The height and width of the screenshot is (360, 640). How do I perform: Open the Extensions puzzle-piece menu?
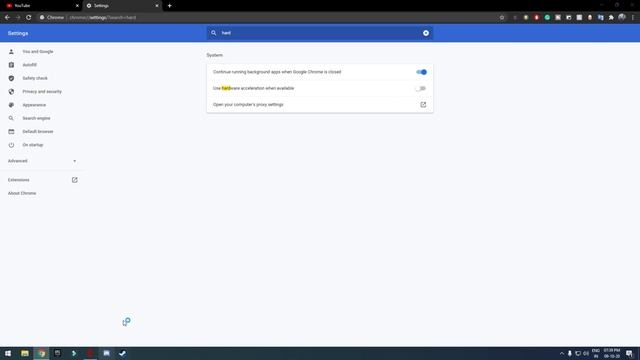pyautogui.click(x=611, y=18)
